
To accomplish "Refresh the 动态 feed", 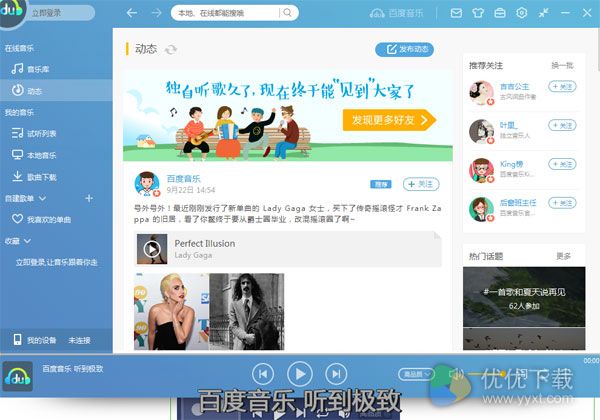I will click(171, 49).
